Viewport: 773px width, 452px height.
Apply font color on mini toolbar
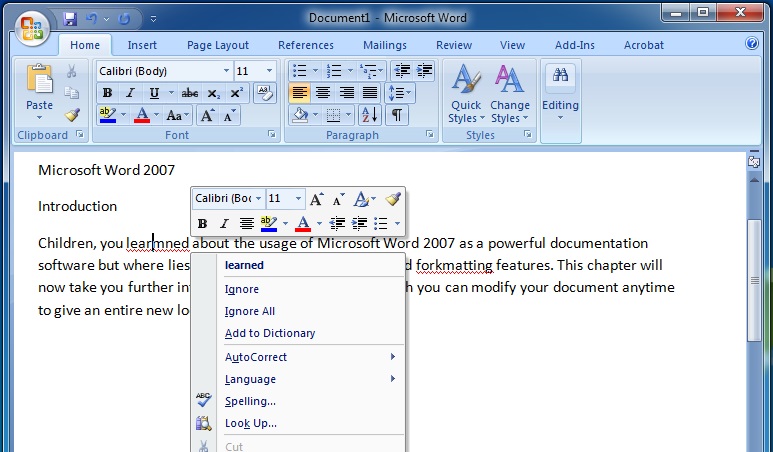point(303,224)
